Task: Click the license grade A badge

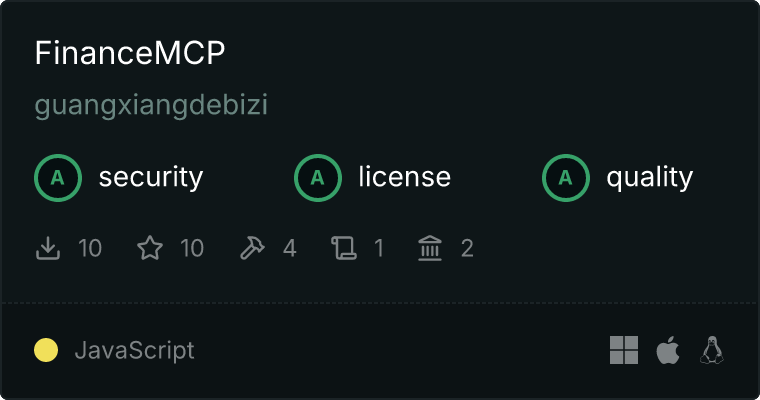Action: (318, 178)
